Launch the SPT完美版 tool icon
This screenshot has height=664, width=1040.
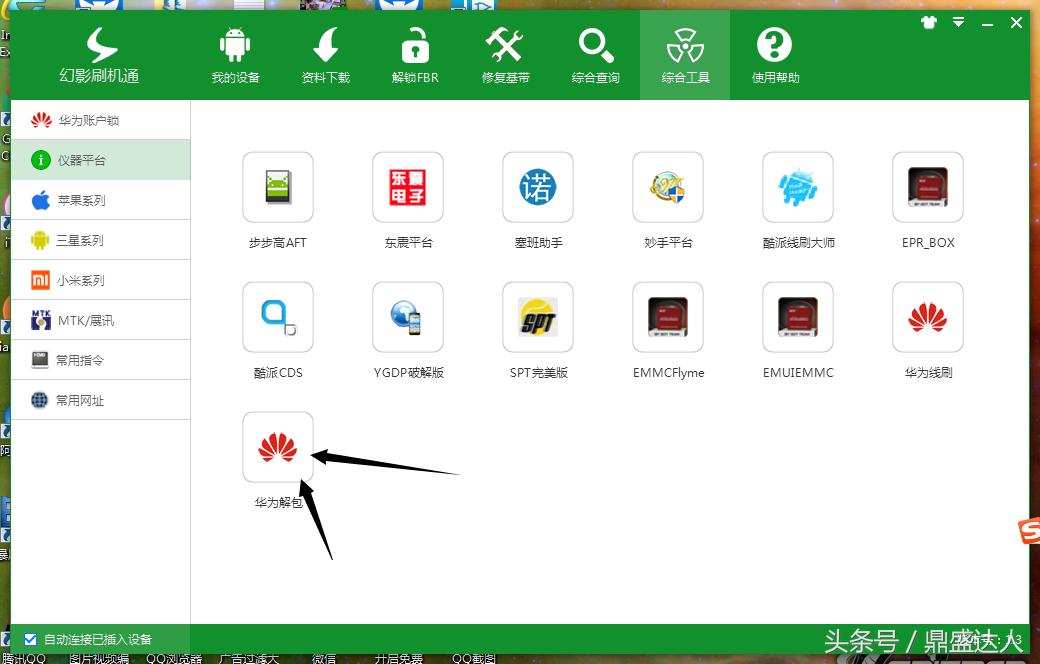click(x=538, y=317)
